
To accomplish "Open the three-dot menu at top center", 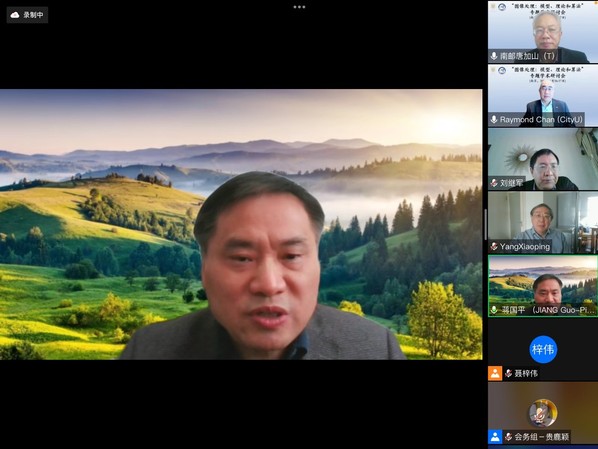I will click(299, 7).
